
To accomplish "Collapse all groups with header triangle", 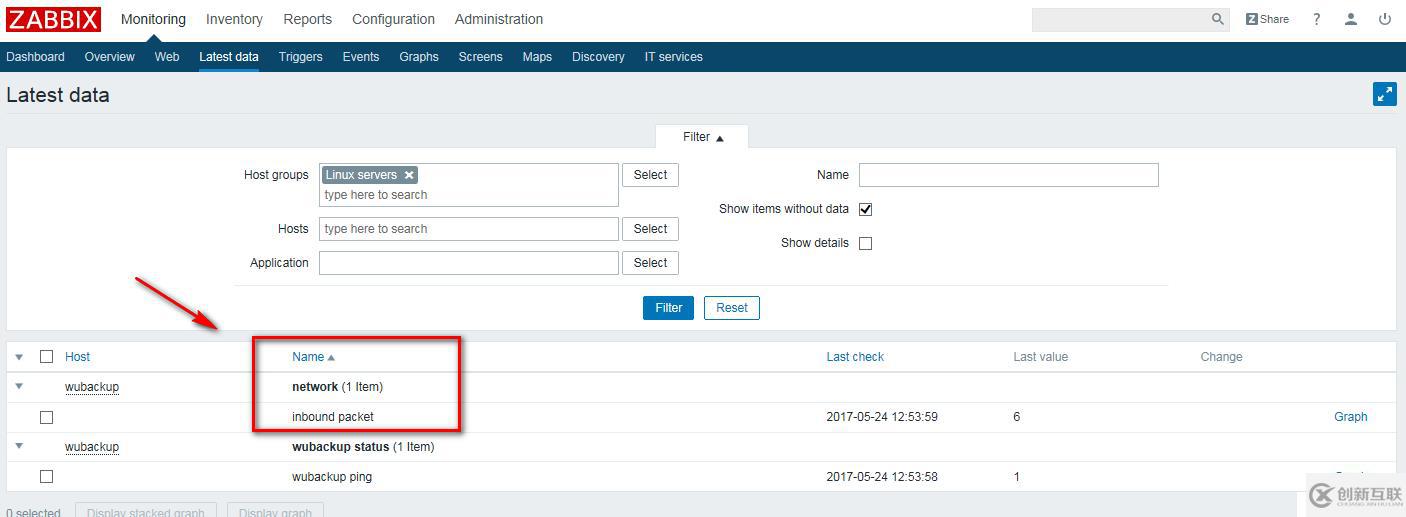I will pyautogui.click(x=19, y=357).
